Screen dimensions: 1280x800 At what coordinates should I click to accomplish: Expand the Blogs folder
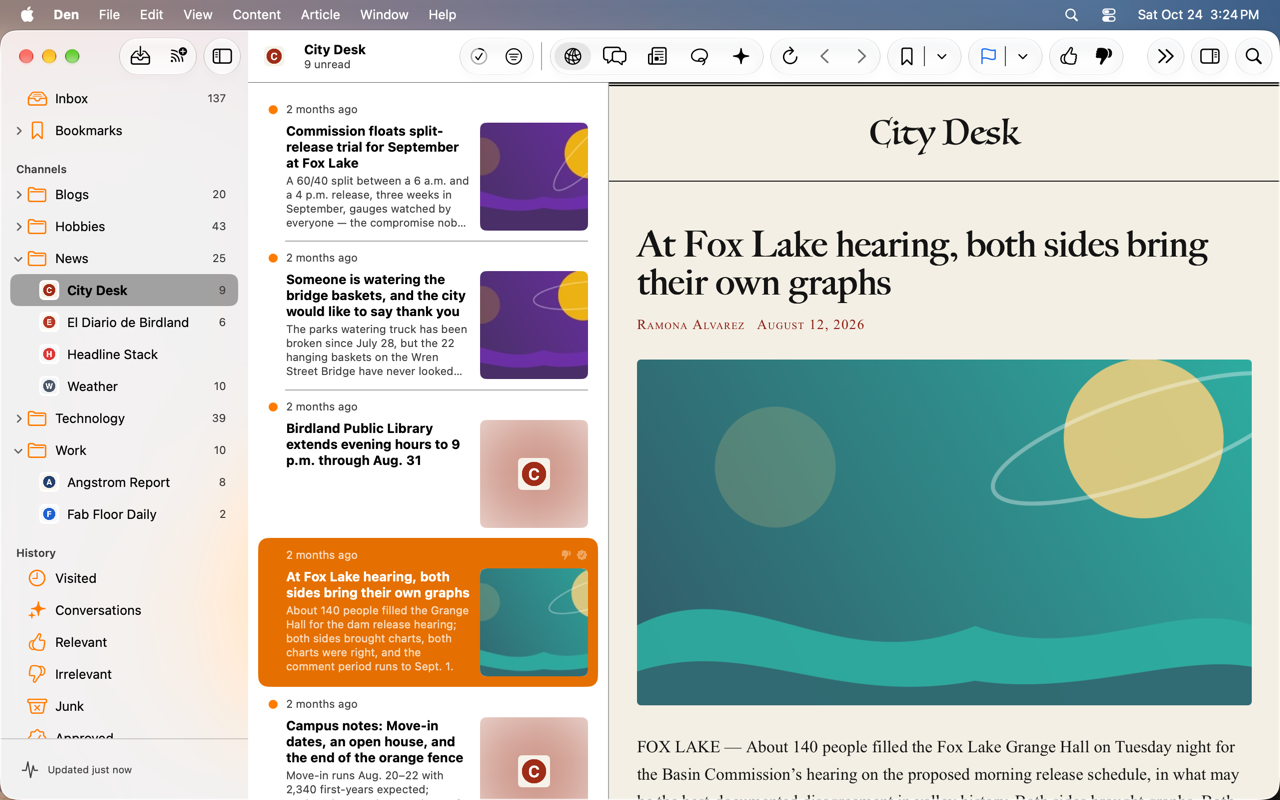tap(19, 195)
